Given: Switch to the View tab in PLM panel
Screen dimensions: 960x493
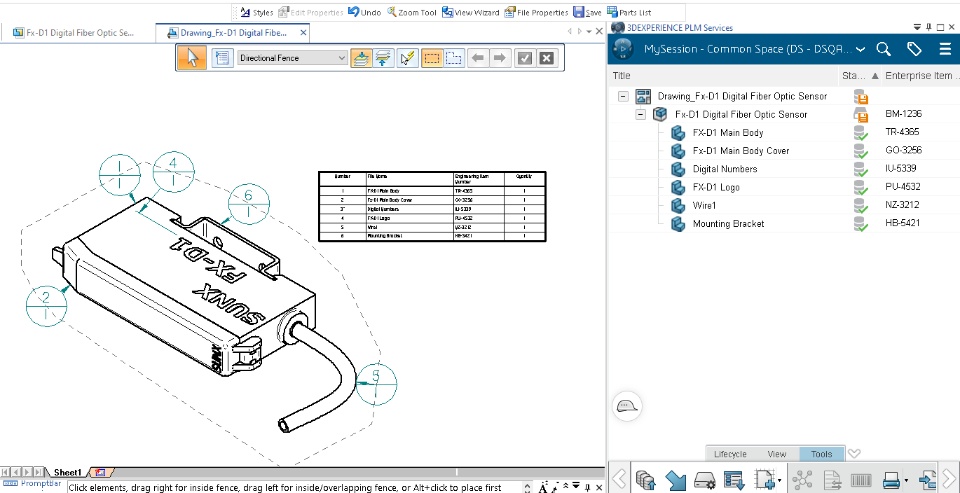Looking at the screenshot, I should pos(776,454).
